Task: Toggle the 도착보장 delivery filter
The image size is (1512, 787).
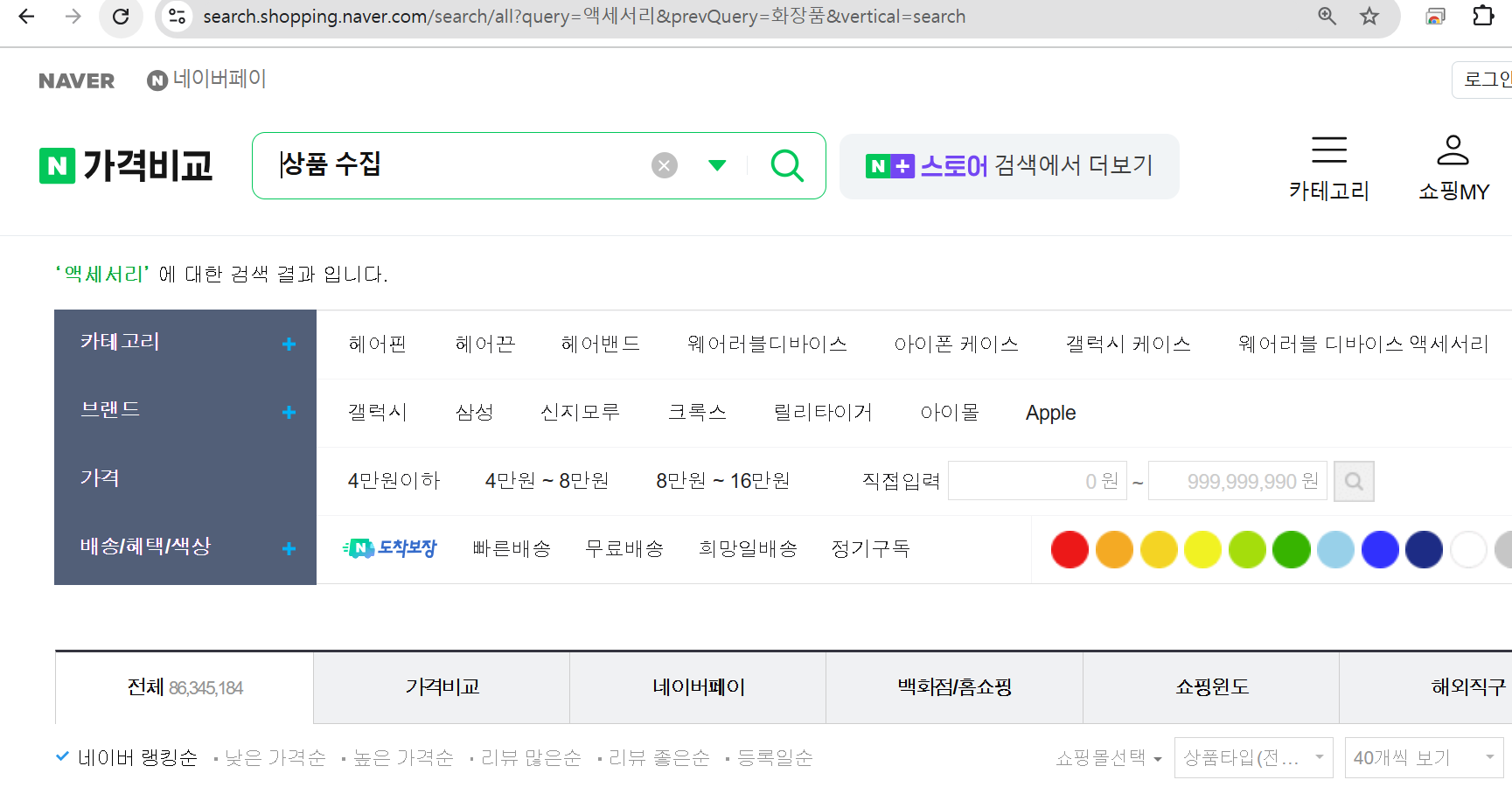Action: (x=390, y=548)
